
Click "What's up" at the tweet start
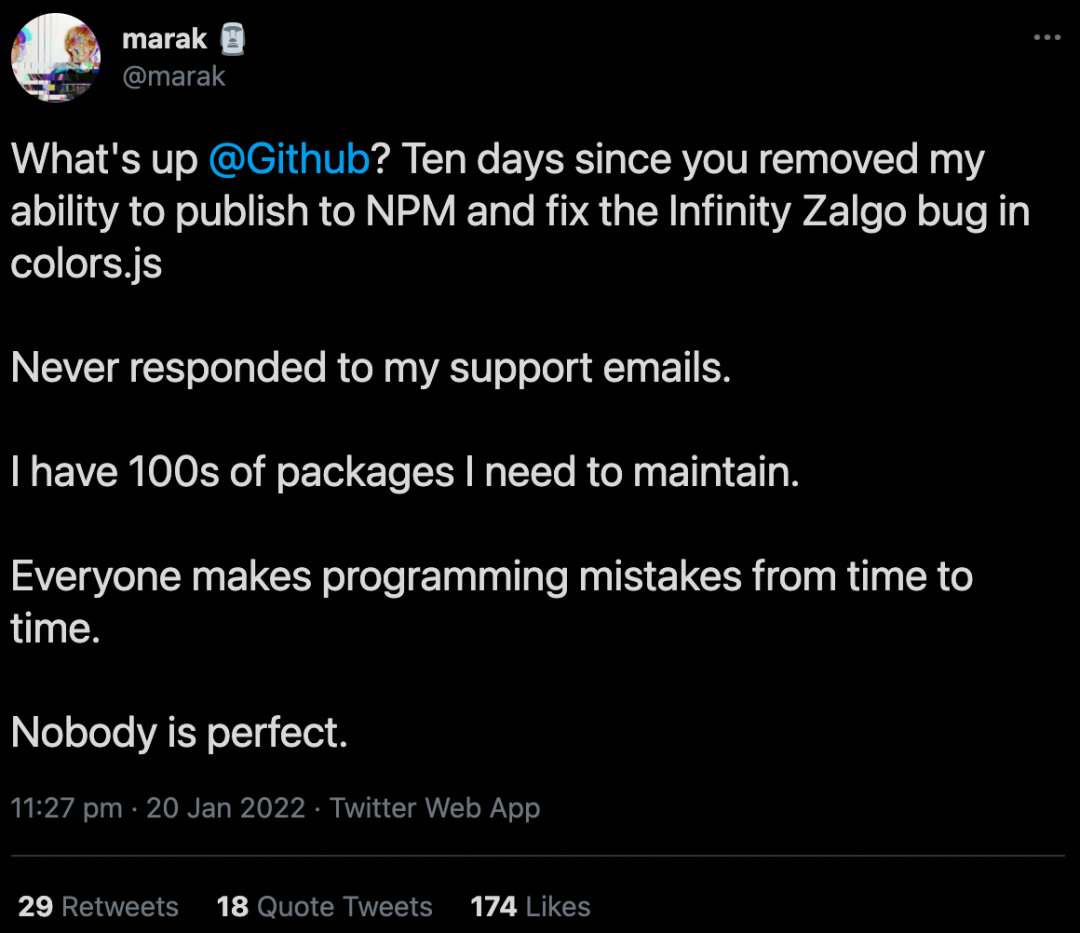104,161
